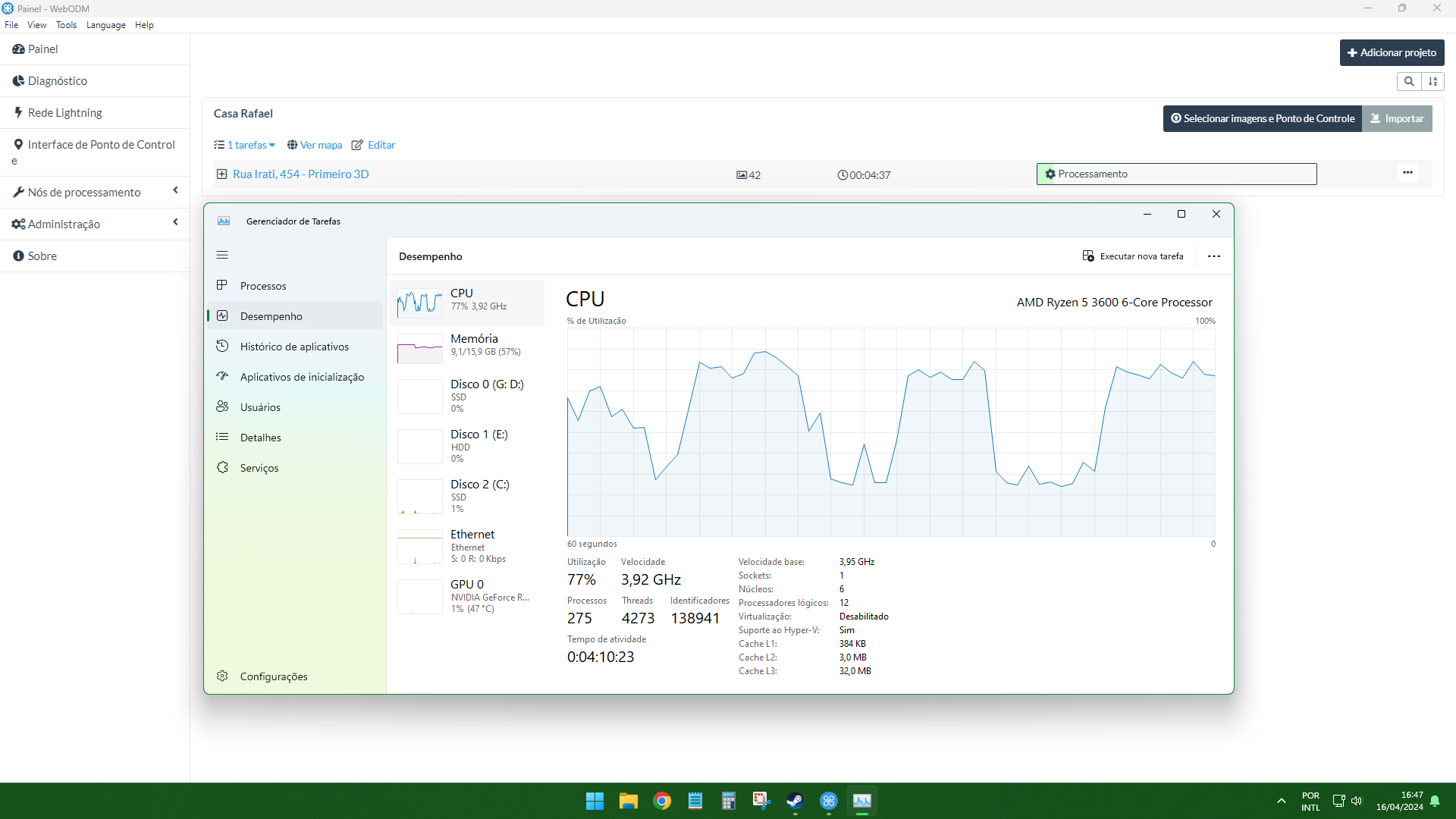Select the Memória performance graph thumbnail
The width and height of the screenshot is (1456, 819).
(419, 349)
